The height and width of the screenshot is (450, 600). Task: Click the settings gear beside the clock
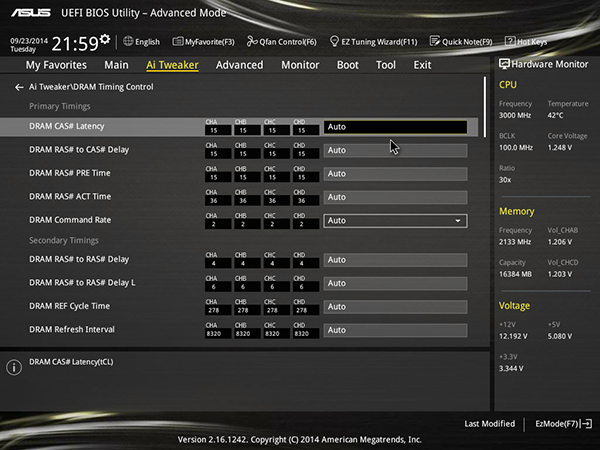105,39
